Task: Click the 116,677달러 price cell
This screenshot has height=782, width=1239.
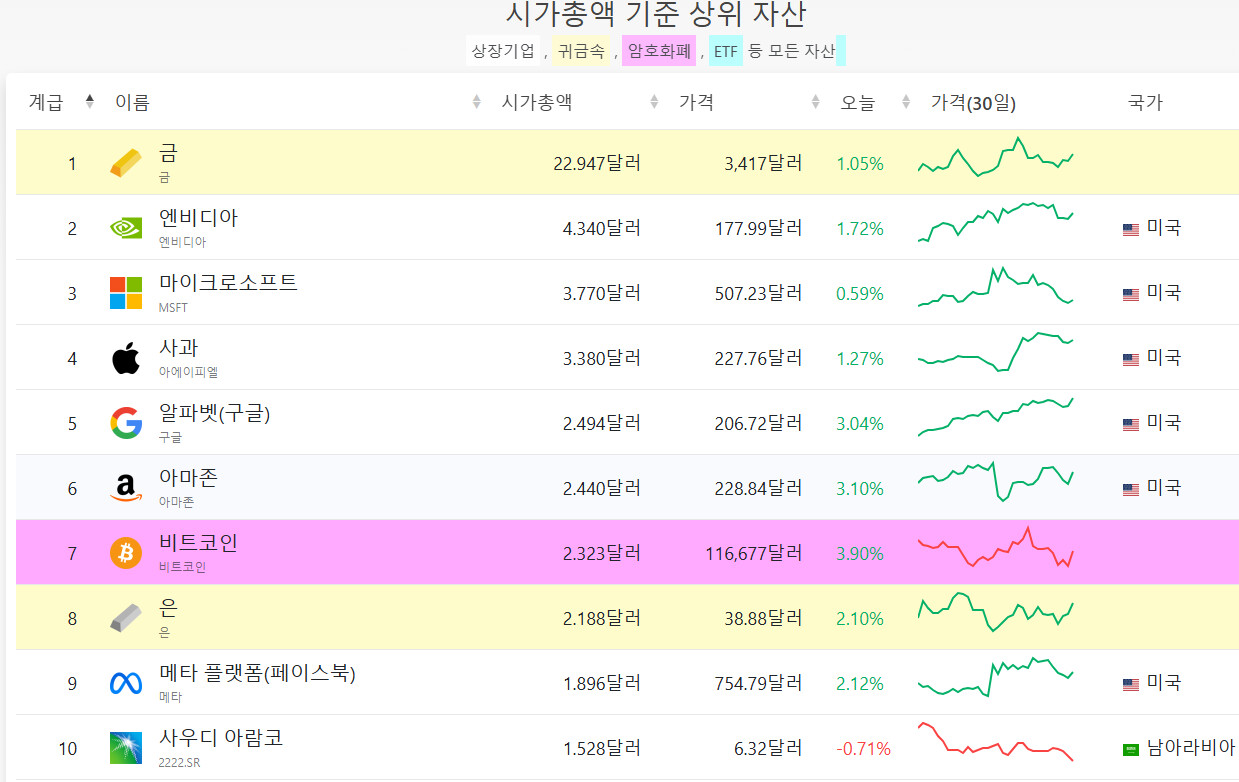Action: tap(754, 553)
